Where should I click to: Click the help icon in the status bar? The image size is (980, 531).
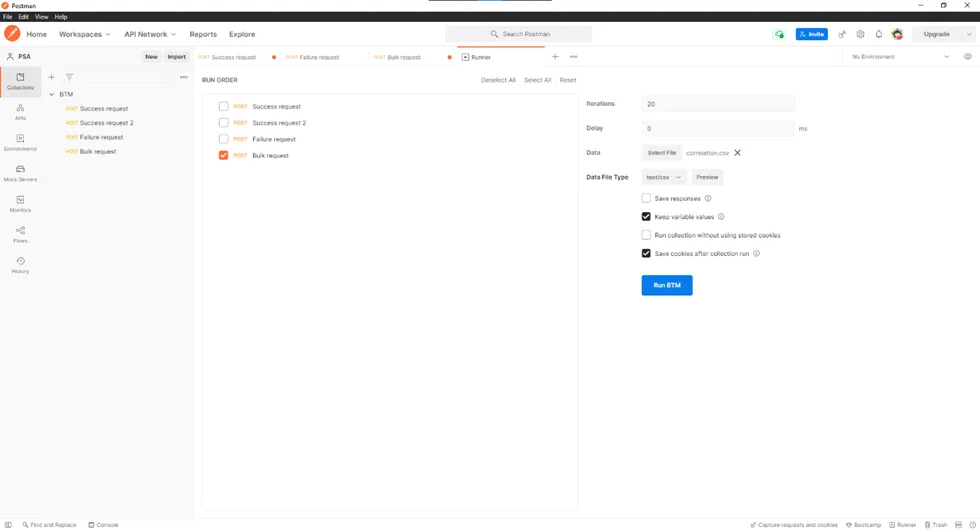972,525
